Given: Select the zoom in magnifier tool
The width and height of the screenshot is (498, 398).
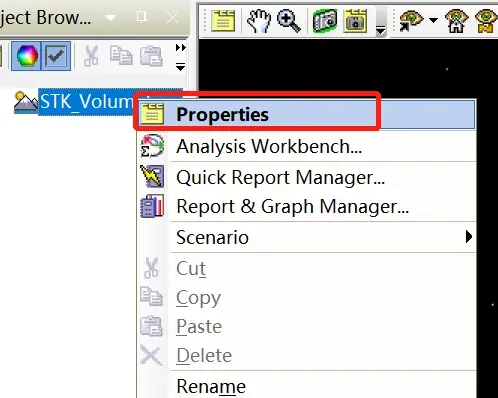Looking at the screenshot, I should 289,21.
